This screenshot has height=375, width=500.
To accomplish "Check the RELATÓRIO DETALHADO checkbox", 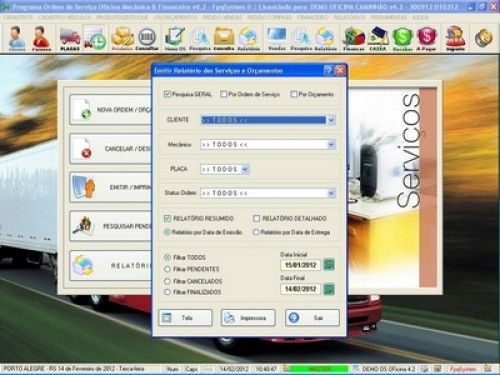I will click(256, 218).
